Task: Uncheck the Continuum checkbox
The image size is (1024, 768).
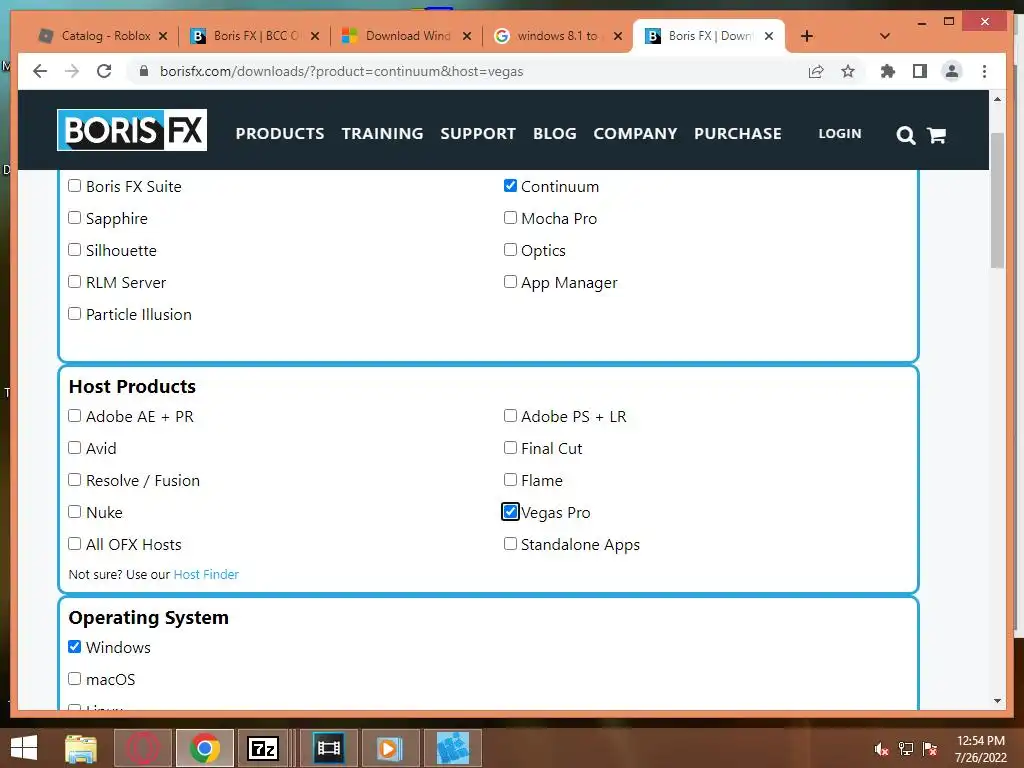Action: pyautogui.click(x=510, y=186)
